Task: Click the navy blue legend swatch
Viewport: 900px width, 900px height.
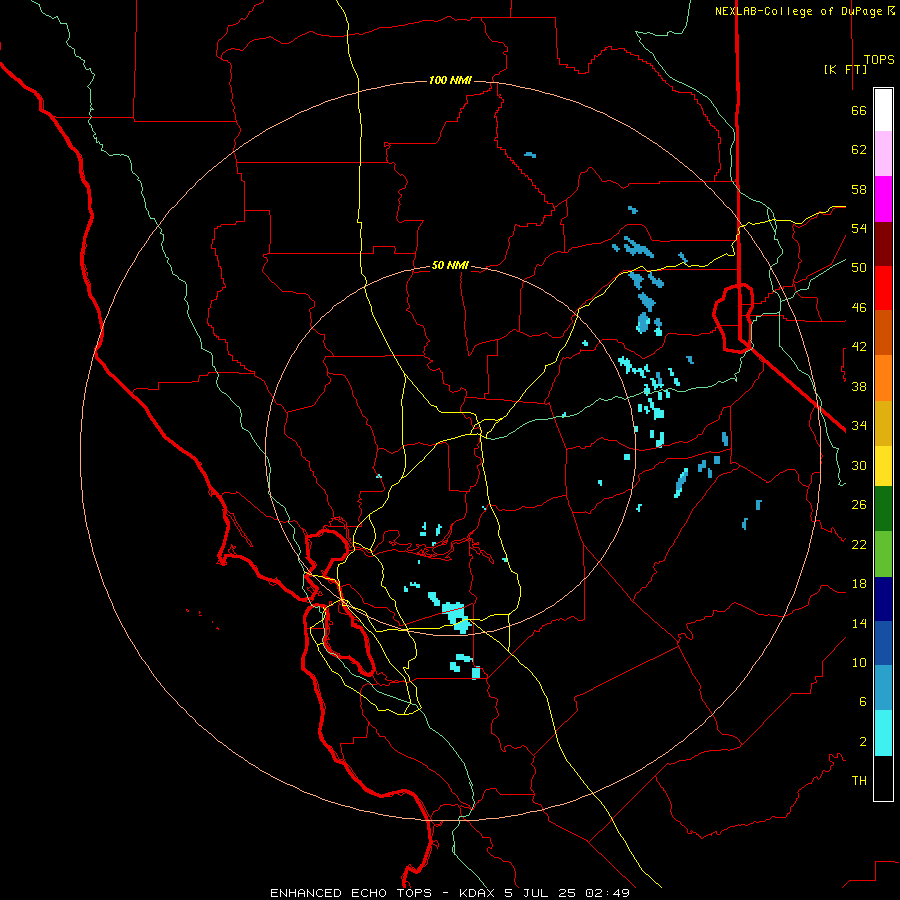Action: point(883,599)
